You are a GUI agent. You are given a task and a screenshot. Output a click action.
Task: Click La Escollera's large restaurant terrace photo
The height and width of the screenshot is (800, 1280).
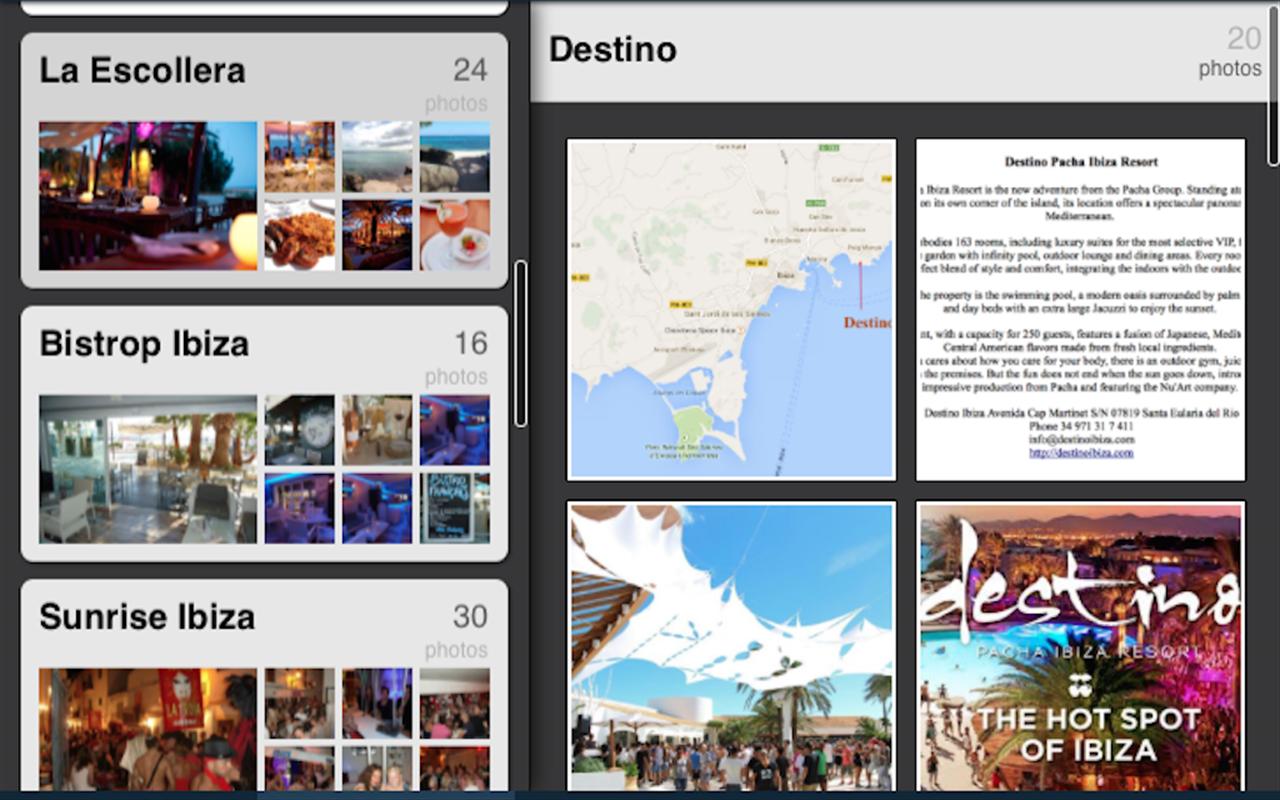coord(148,196)
